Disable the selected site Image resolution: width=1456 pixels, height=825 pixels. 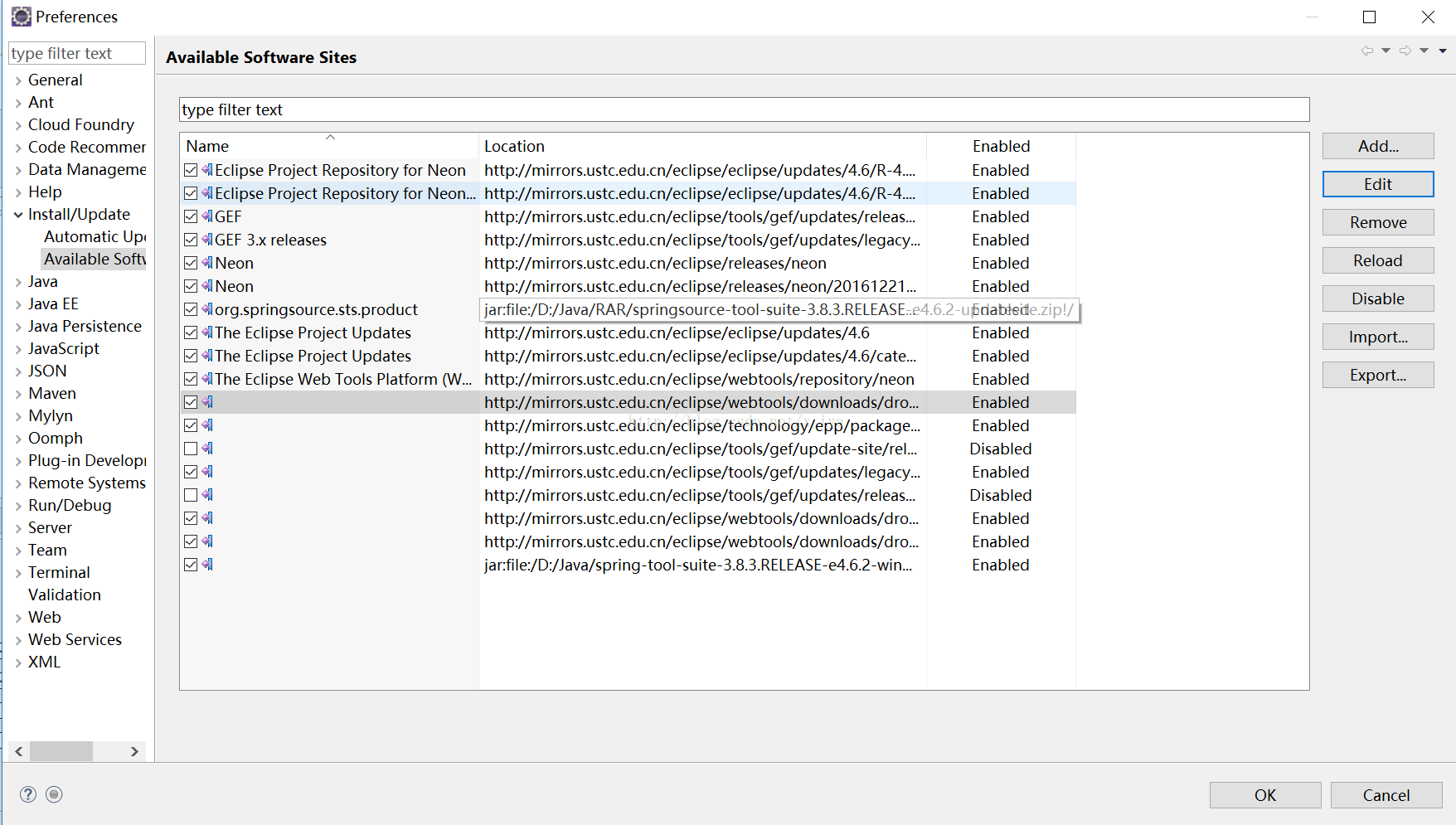point(1378,298)
